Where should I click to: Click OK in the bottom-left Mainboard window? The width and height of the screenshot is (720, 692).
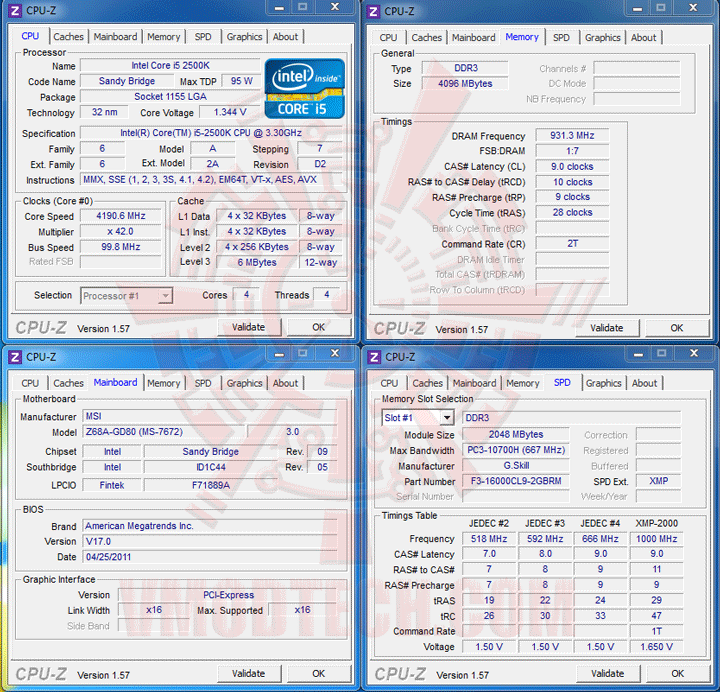pyautogui.click(x=319, y=674)
